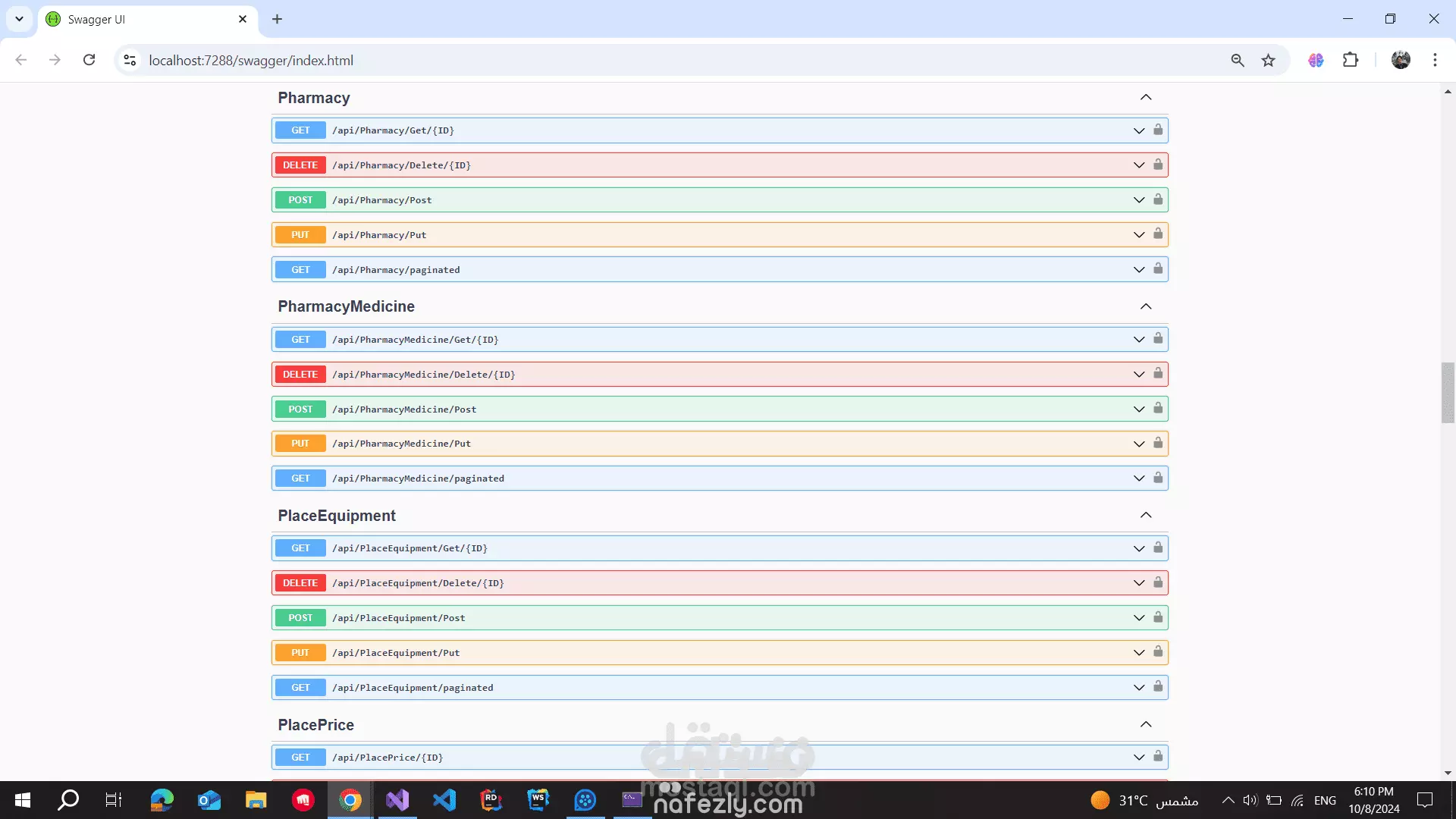Click the DELETE badge for /api/Pharmacy/Delete/{ID}
The height and width of the screenshot is (819, 1456).
pos(300,165)
